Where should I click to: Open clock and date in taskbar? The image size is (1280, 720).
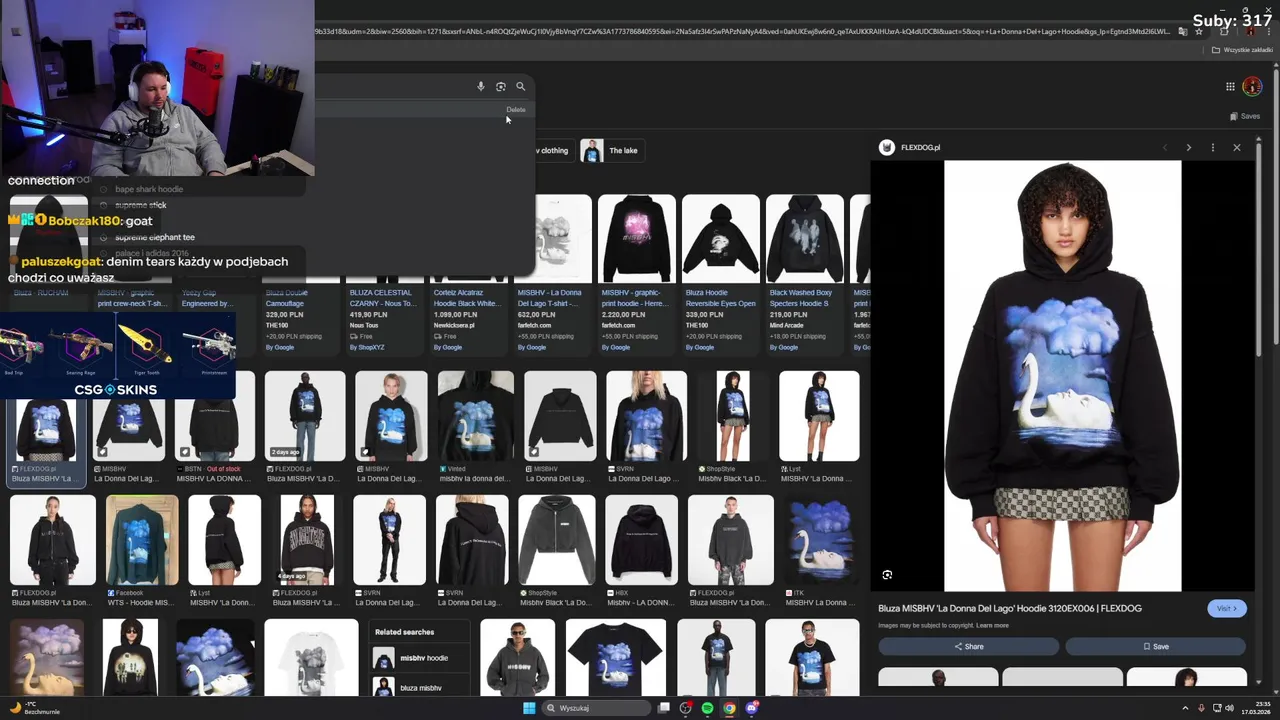(x=1256, y=708)
